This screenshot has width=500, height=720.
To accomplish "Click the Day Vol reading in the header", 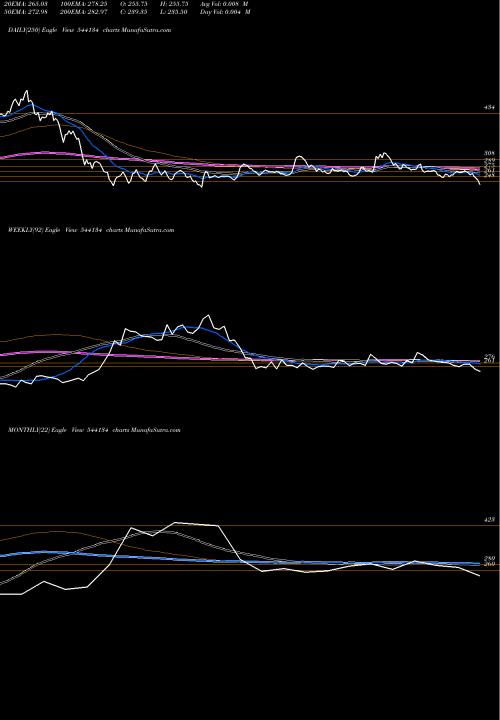I will click(x=225, y=12).
